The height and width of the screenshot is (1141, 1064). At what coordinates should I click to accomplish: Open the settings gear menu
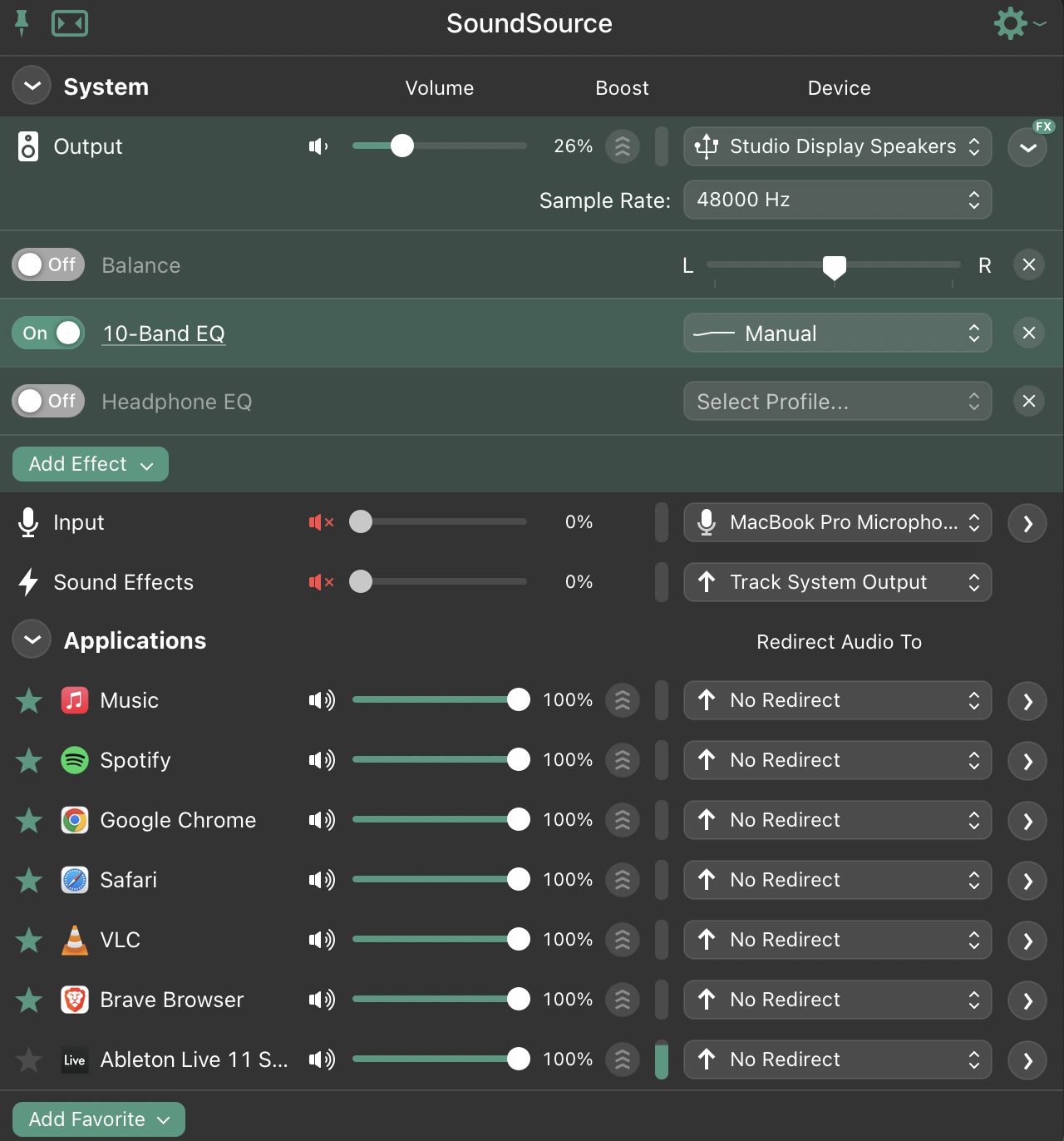coord(1019,23)
